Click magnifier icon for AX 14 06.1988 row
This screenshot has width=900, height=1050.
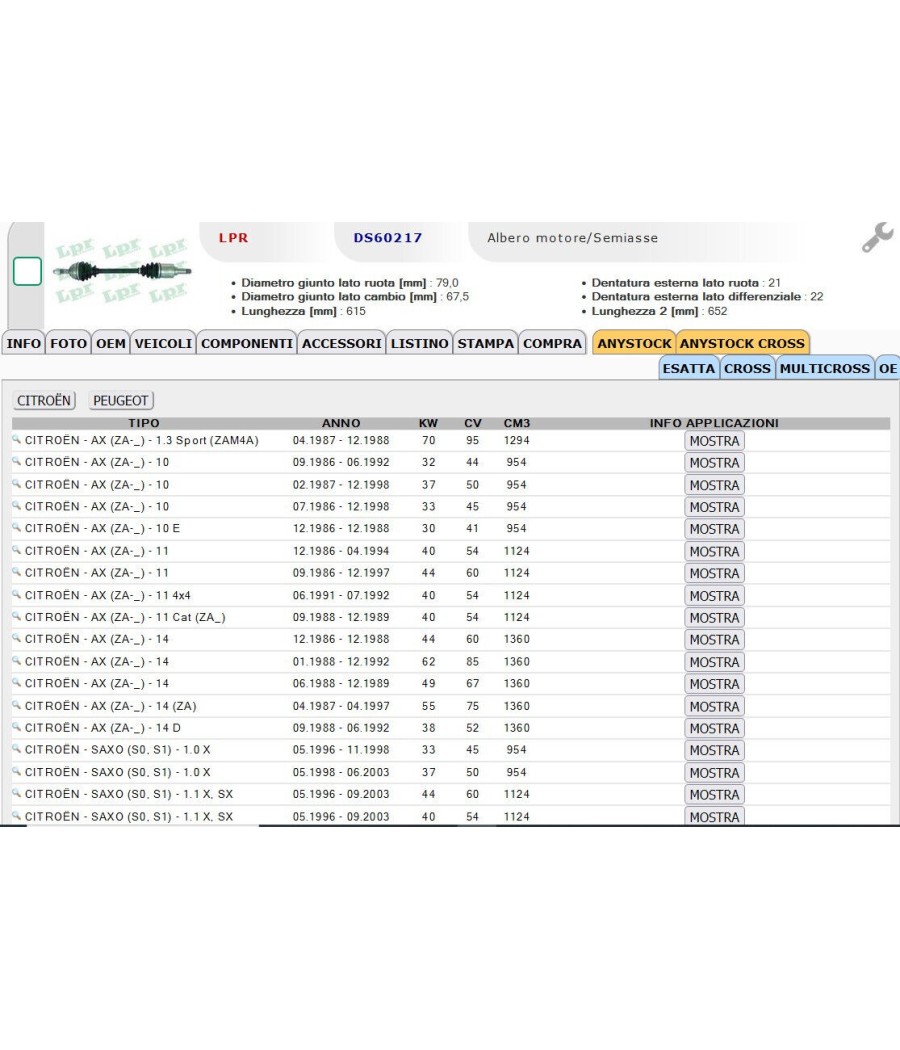[x=17, y=683]
